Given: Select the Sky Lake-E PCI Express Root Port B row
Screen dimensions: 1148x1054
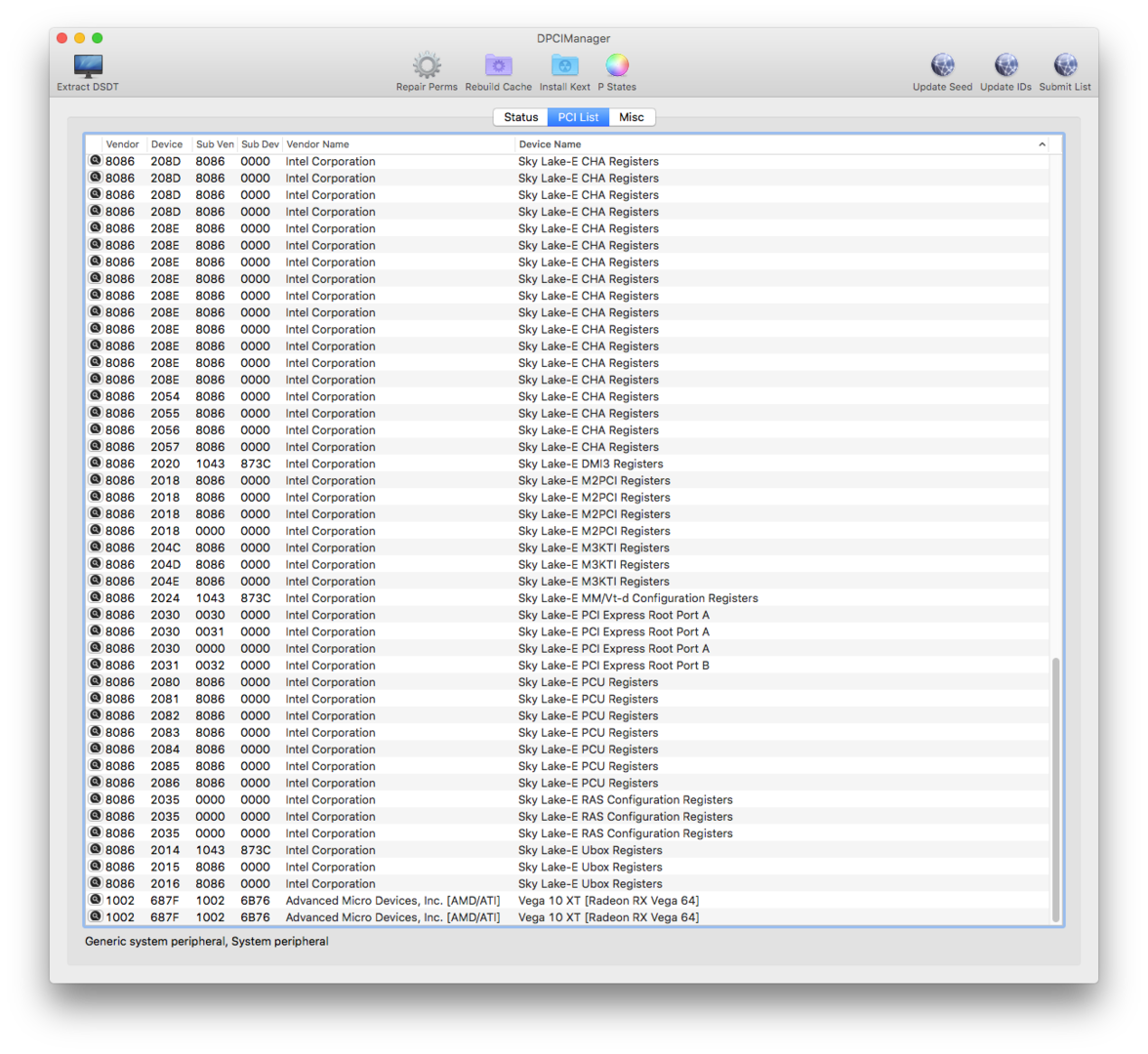Looking at the screenshot, I should pos(567,666).
